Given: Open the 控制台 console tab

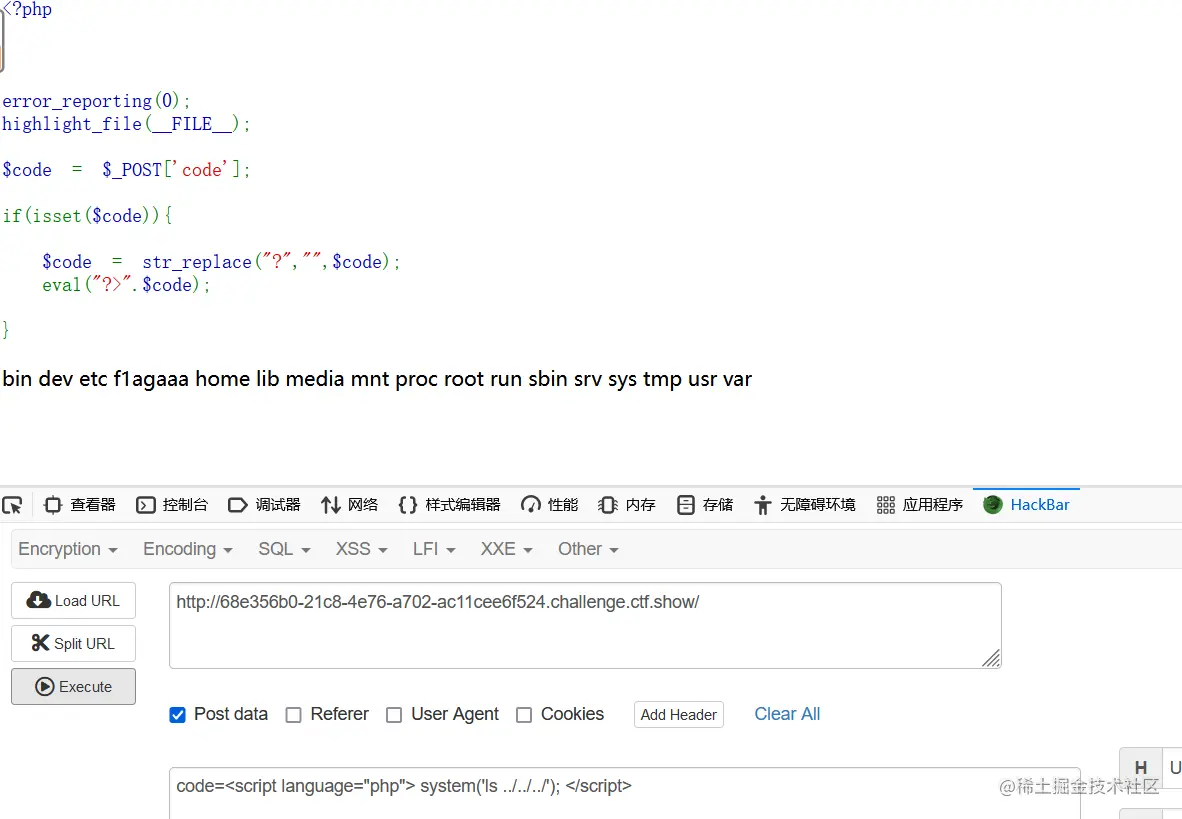Looking at the screenshot, I should pos(172,505).
